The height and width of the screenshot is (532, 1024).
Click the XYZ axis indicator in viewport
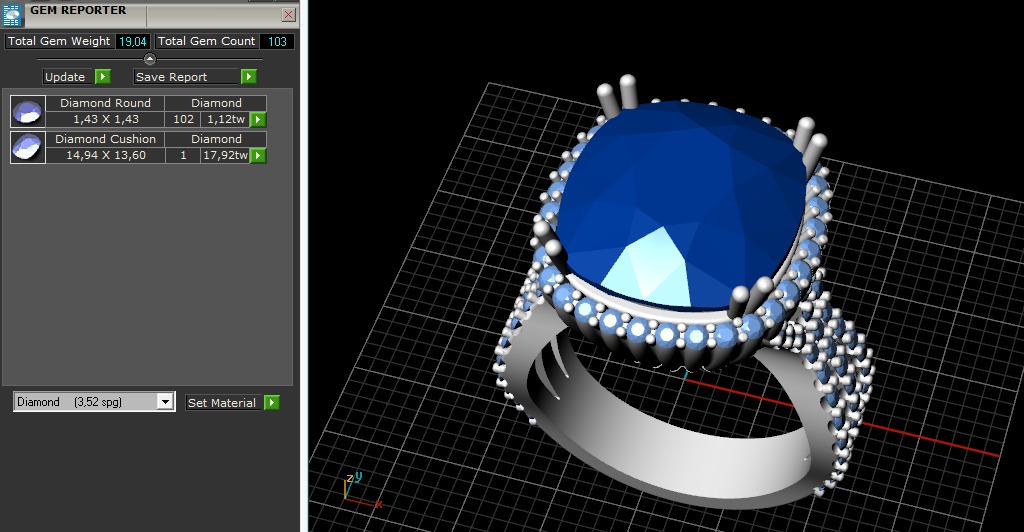pyautogui.click(x=361, y=490)
